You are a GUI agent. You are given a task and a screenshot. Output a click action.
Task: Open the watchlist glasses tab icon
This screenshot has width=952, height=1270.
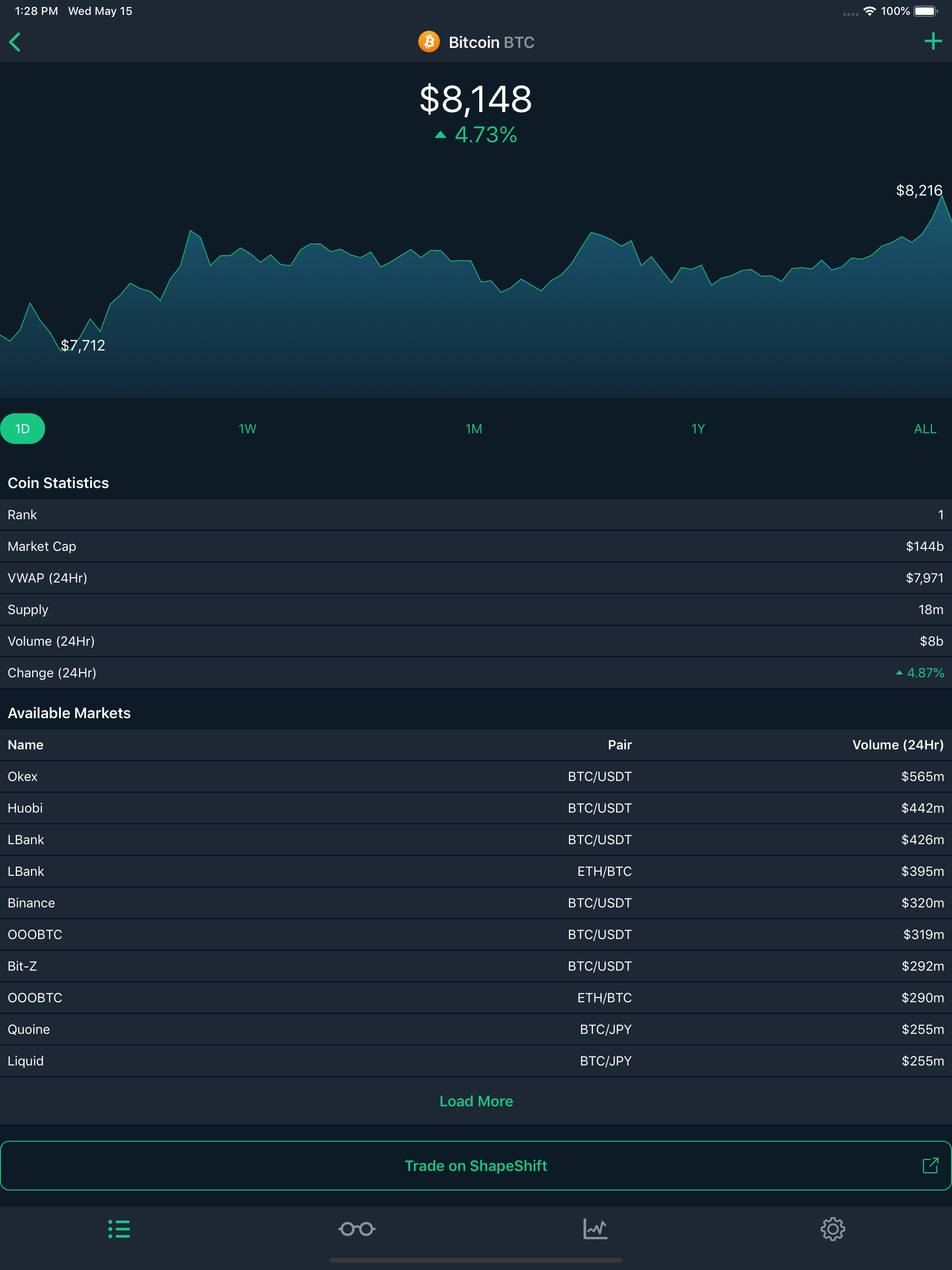pyautogui.click(x=357, y=1229)
